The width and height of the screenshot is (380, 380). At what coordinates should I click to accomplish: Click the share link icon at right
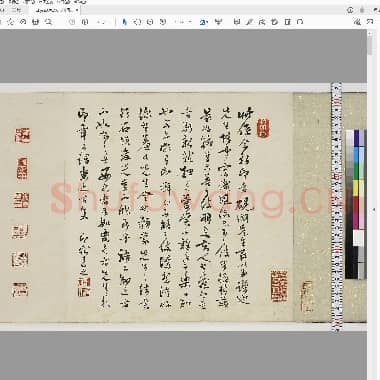pos(357,22)
